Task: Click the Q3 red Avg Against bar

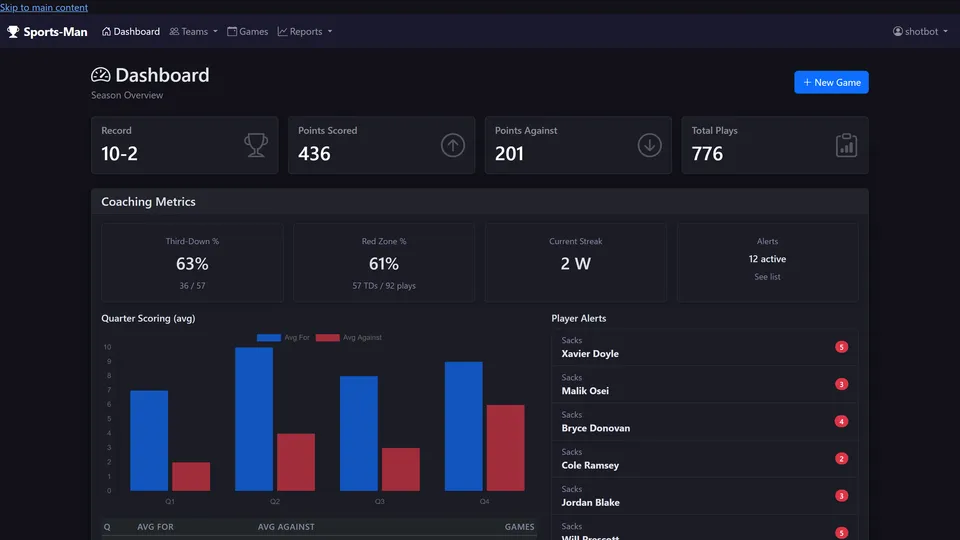Action: tap(401, 470)
